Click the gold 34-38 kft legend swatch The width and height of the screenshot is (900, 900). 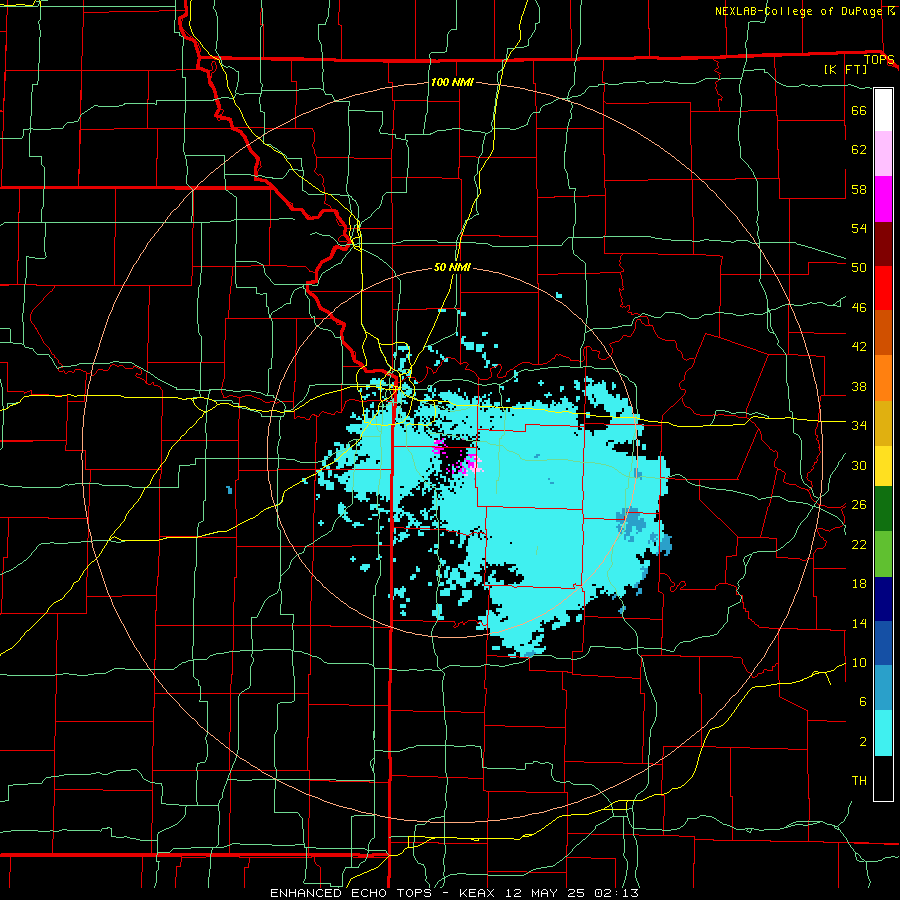883,424
